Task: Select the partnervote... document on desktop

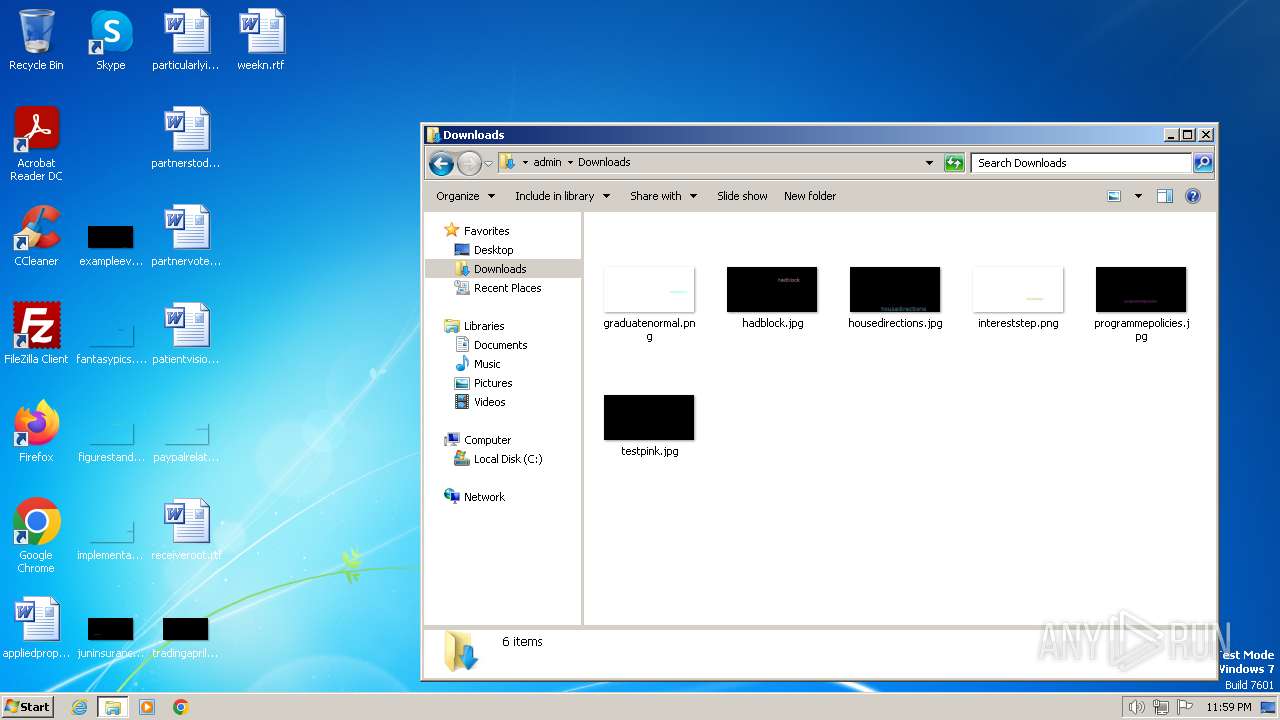Action: pos(186,236)
